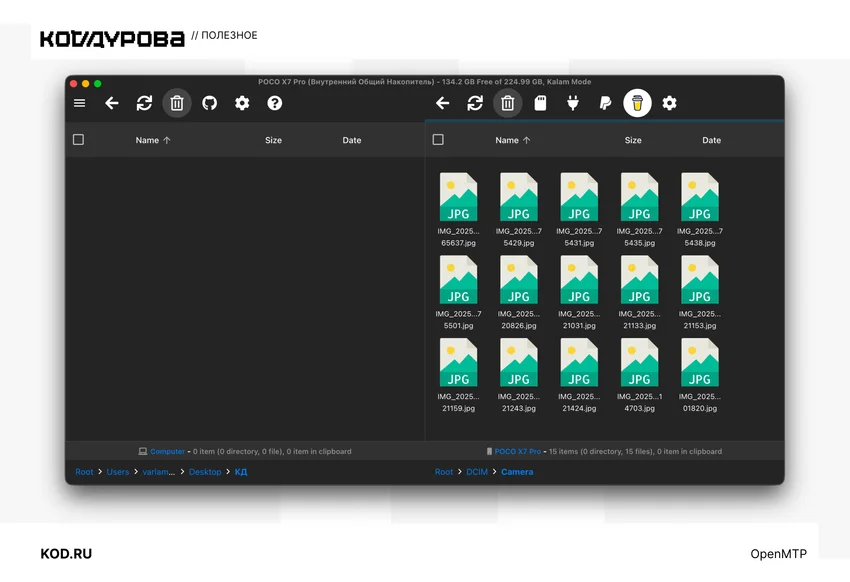The image size is (850, 582).
Task: Sort left pane by Size column
Action: coord(273,140)
